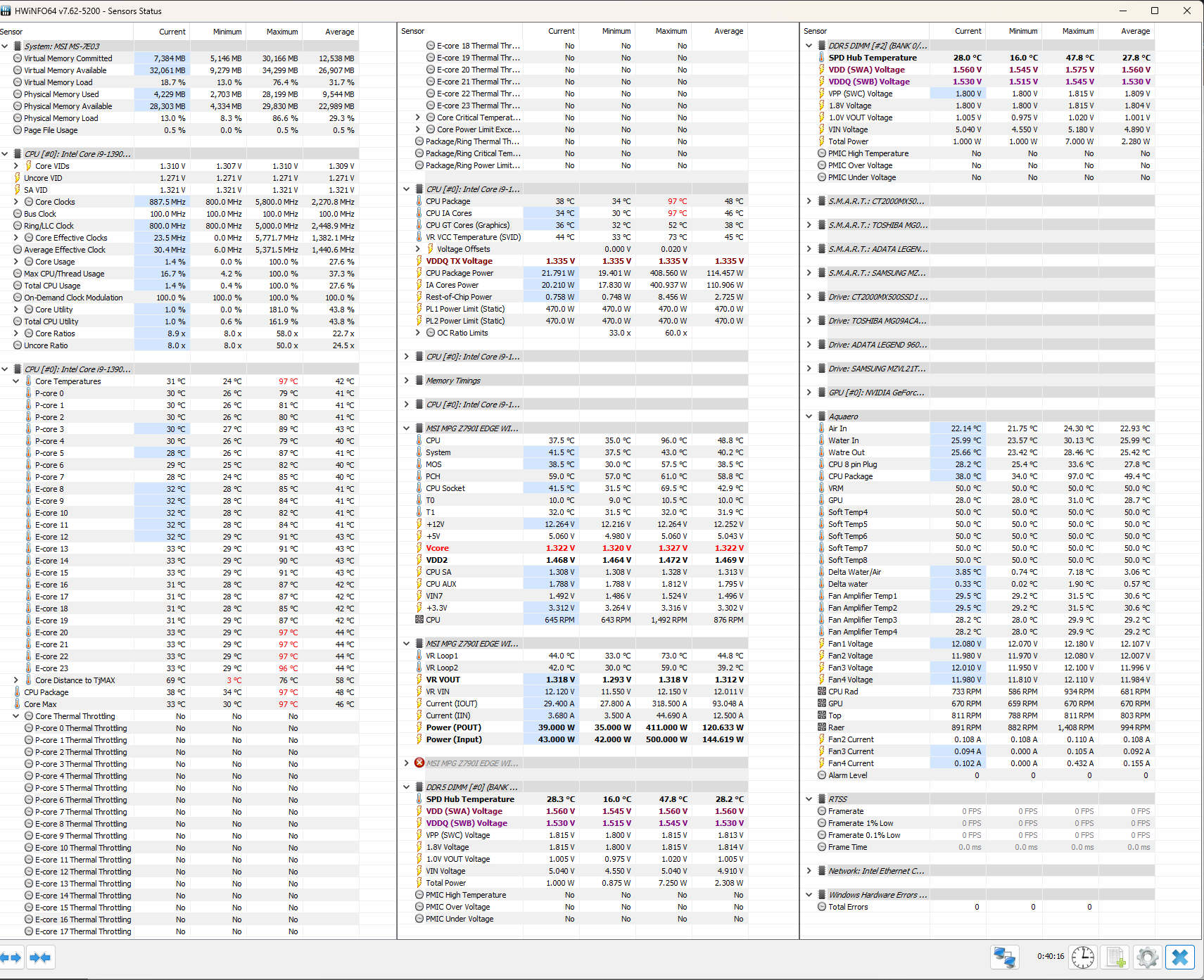This screenshot has height=980, width=1204.
Task: Click the bolt icon beside VDD2
Action: (419, 560)
